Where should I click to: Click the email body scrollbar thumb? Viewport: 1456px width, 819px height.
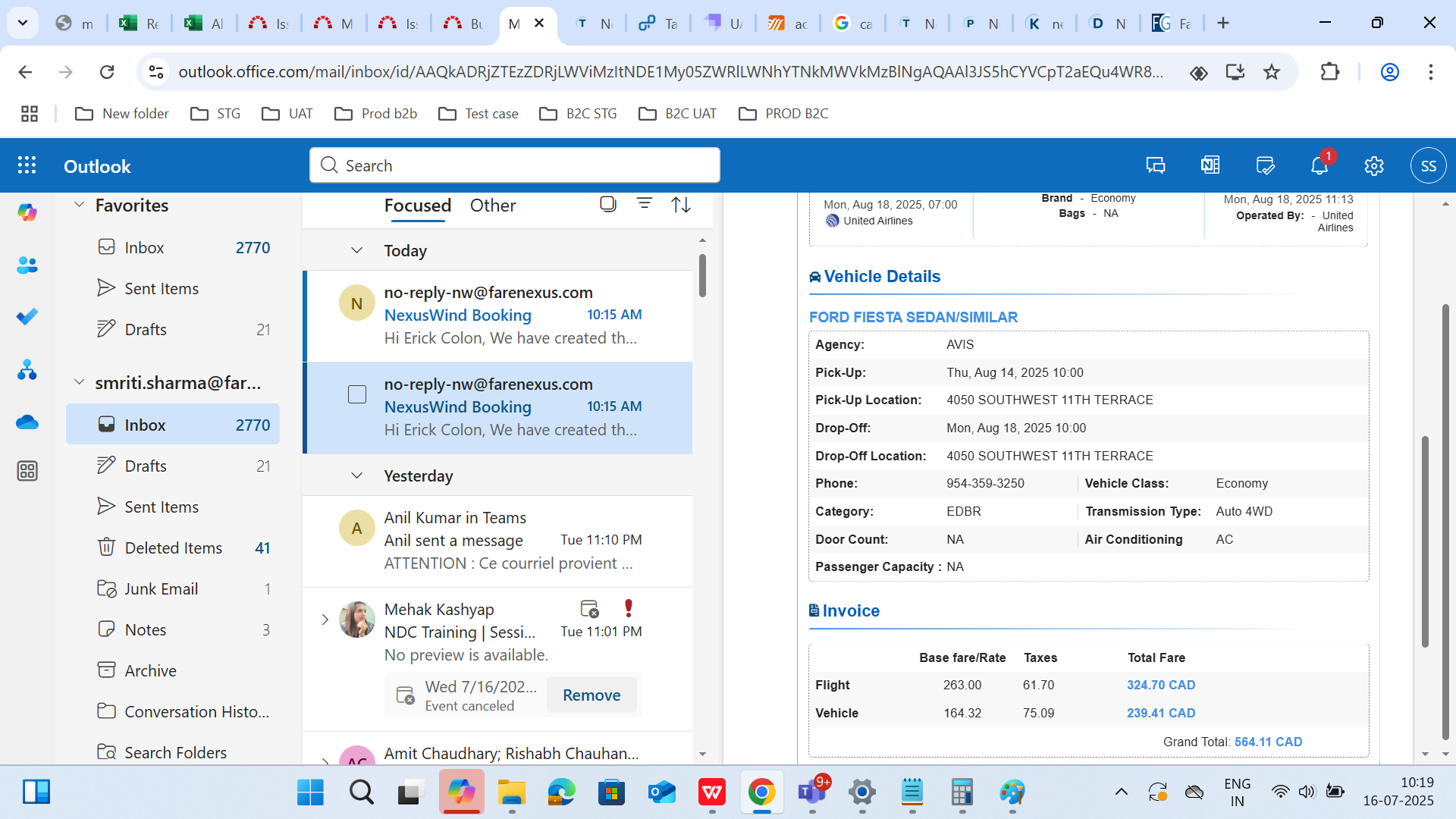[x=1425, y=541]
